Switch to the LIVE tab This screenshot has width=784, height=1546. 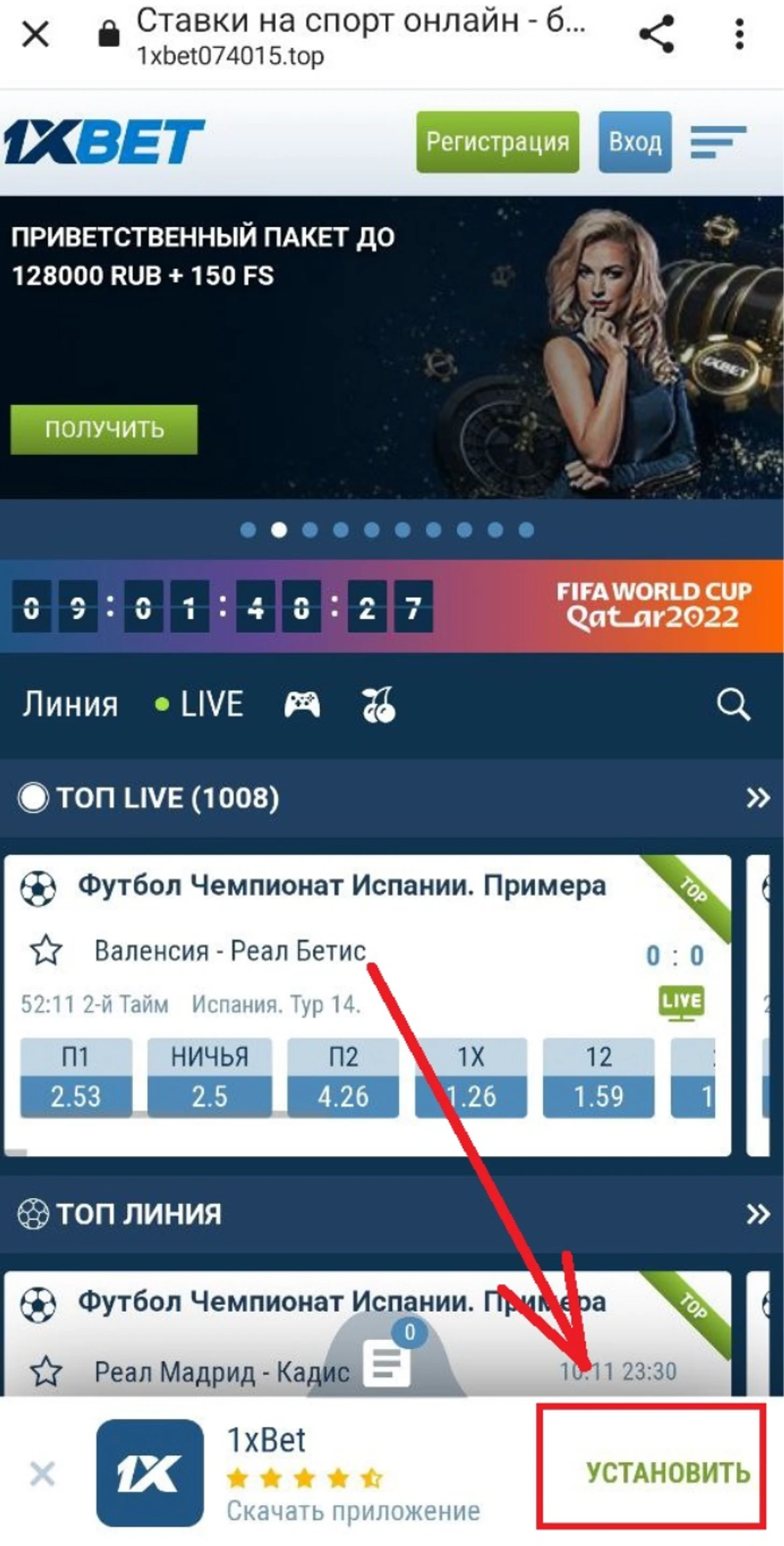(199, 704)
